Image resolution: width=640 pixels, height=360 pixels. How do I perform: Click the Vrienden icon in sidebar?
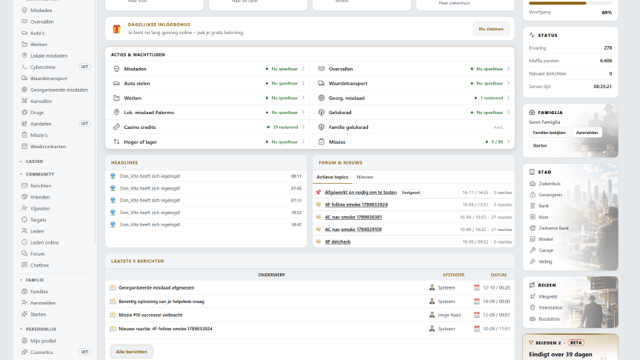pos(24,197)
